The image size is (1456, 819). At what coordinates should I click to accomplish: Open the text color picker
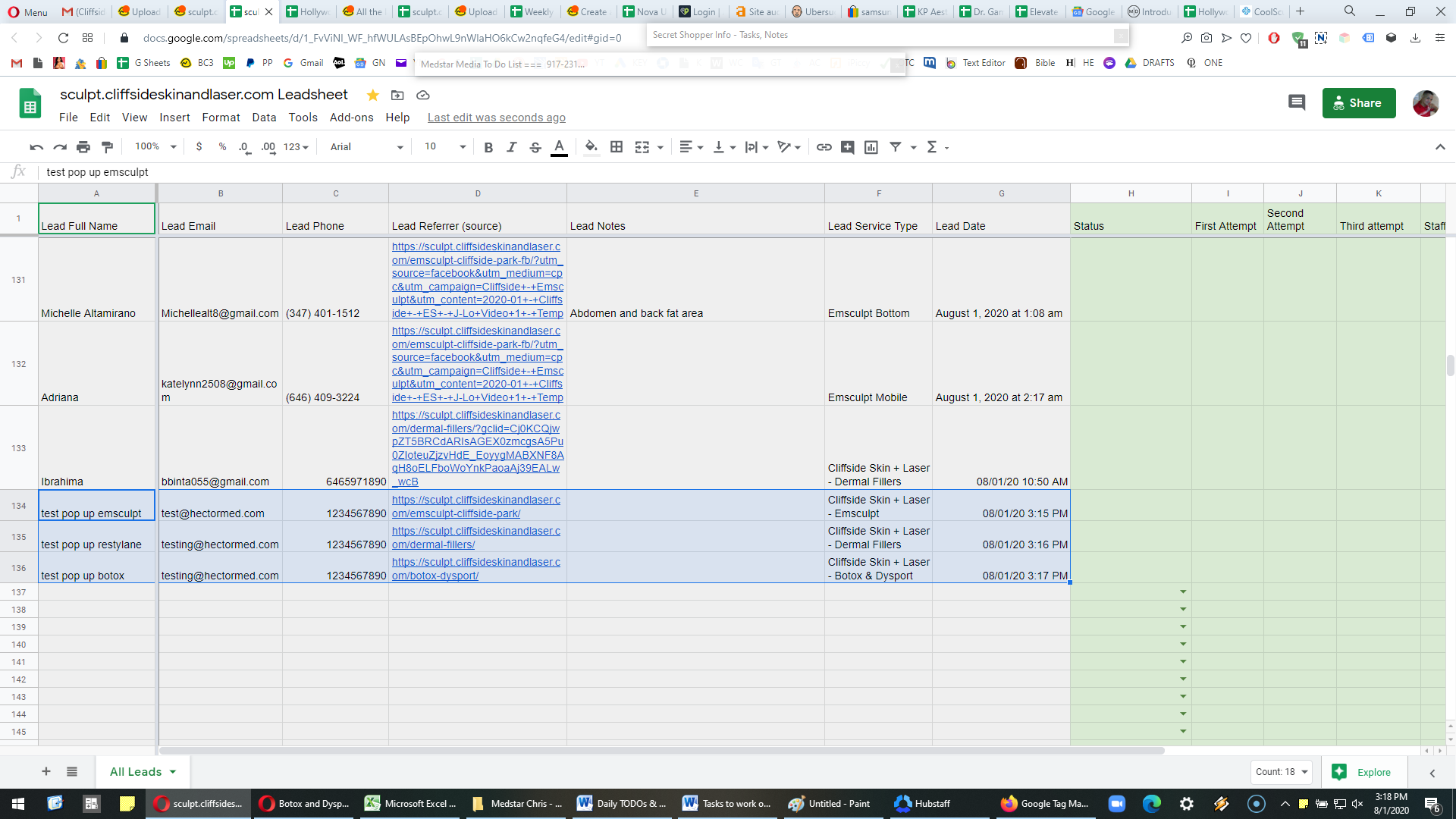[559, 147]
